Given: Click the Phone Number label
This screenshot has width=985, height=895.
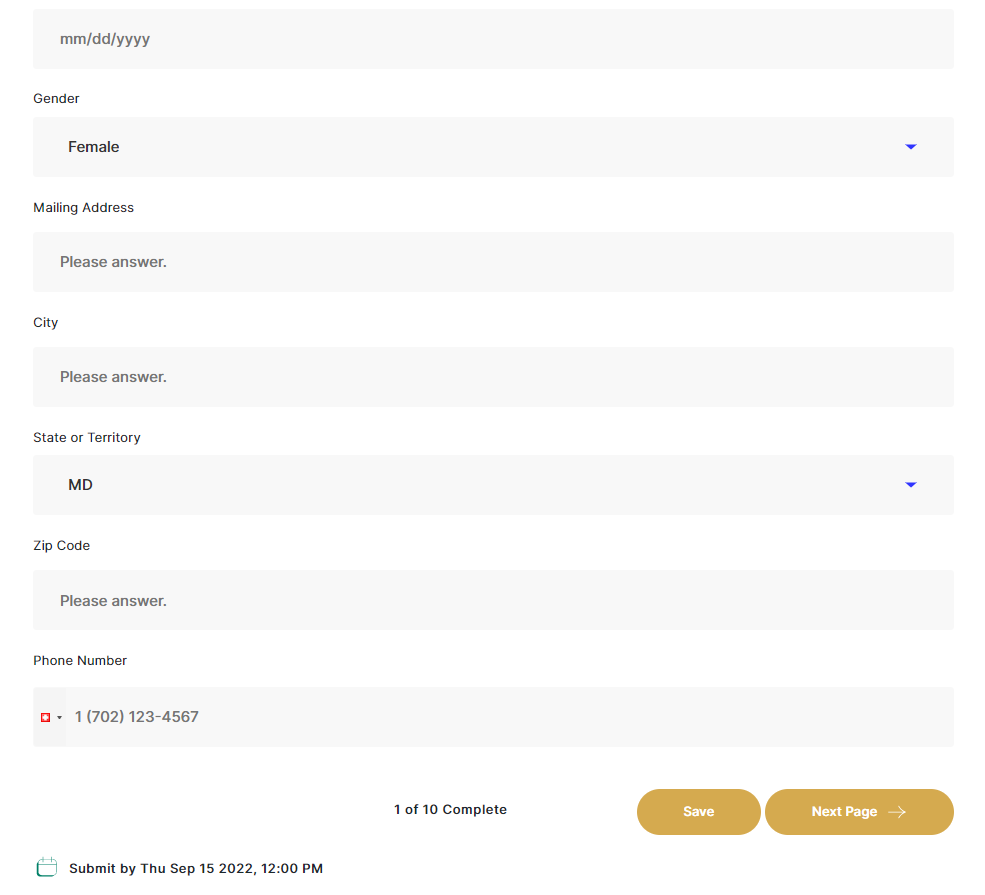Looking at the screenshot, I should (x=80, y=661).
